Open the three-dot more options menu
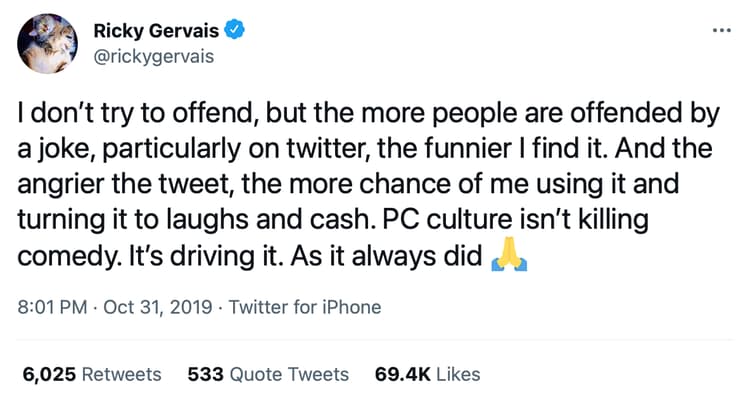750x403 pixels. (x=721, y=30)
